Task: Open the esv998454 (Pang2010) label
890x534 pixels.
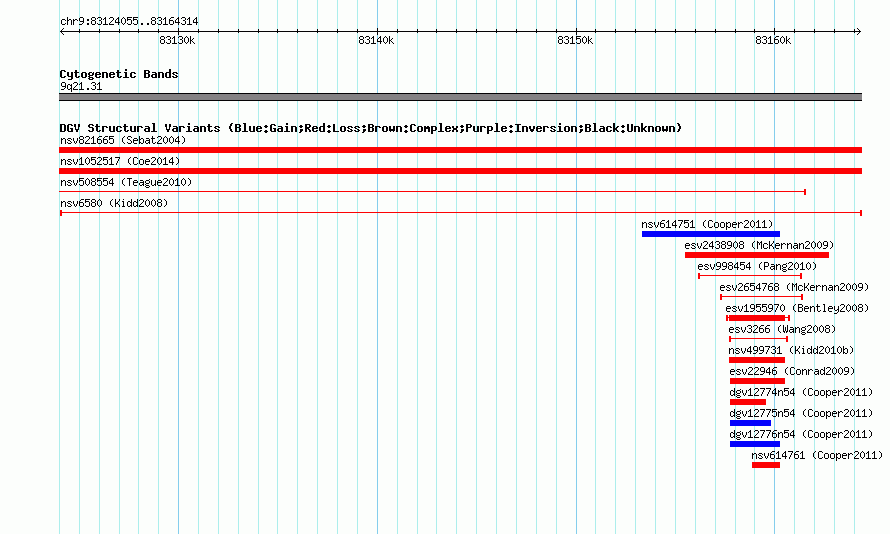Action: click(757, 266)
